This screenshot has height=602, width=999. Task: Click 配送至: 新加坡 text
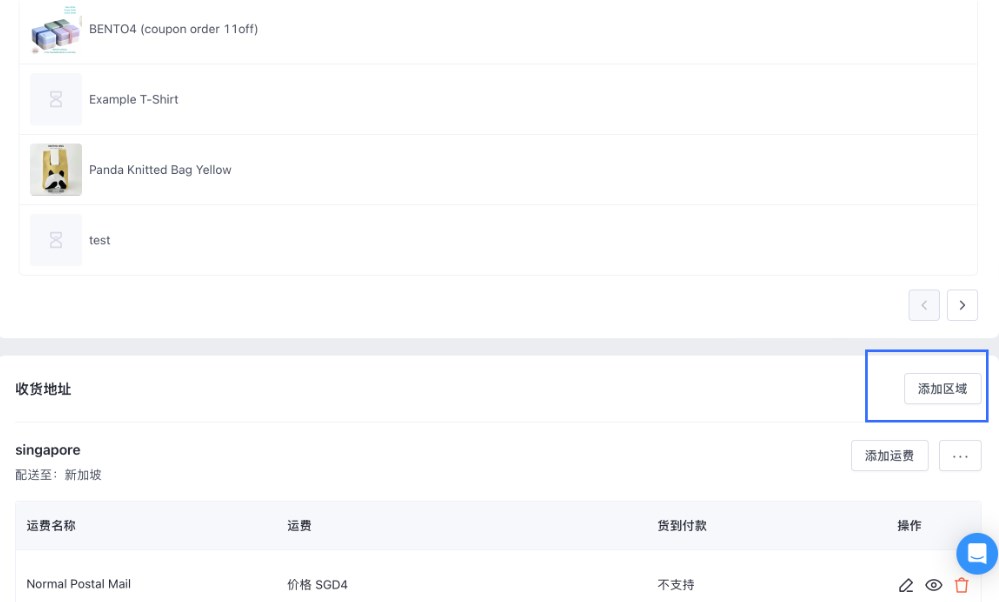point(59,475)
